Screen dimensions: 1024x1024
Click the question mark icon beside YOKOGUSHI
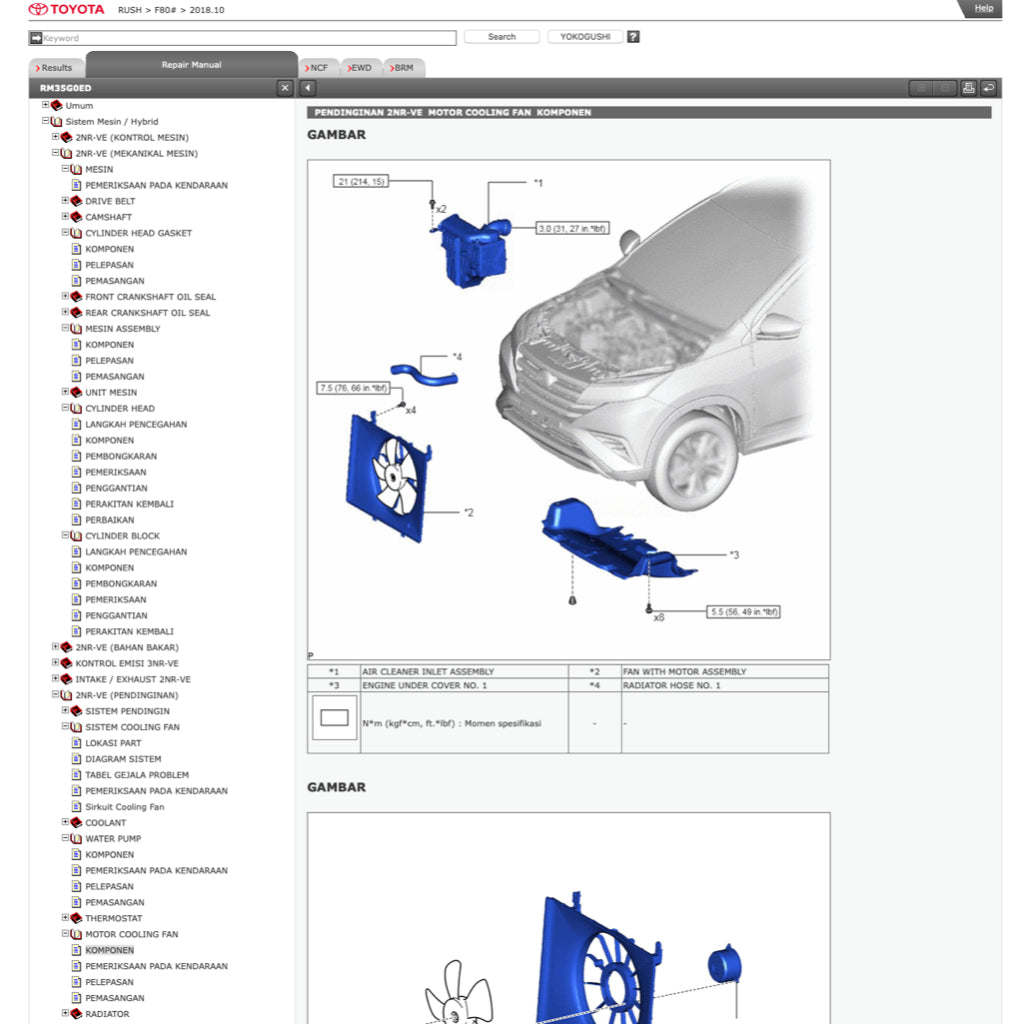point(633,37)
